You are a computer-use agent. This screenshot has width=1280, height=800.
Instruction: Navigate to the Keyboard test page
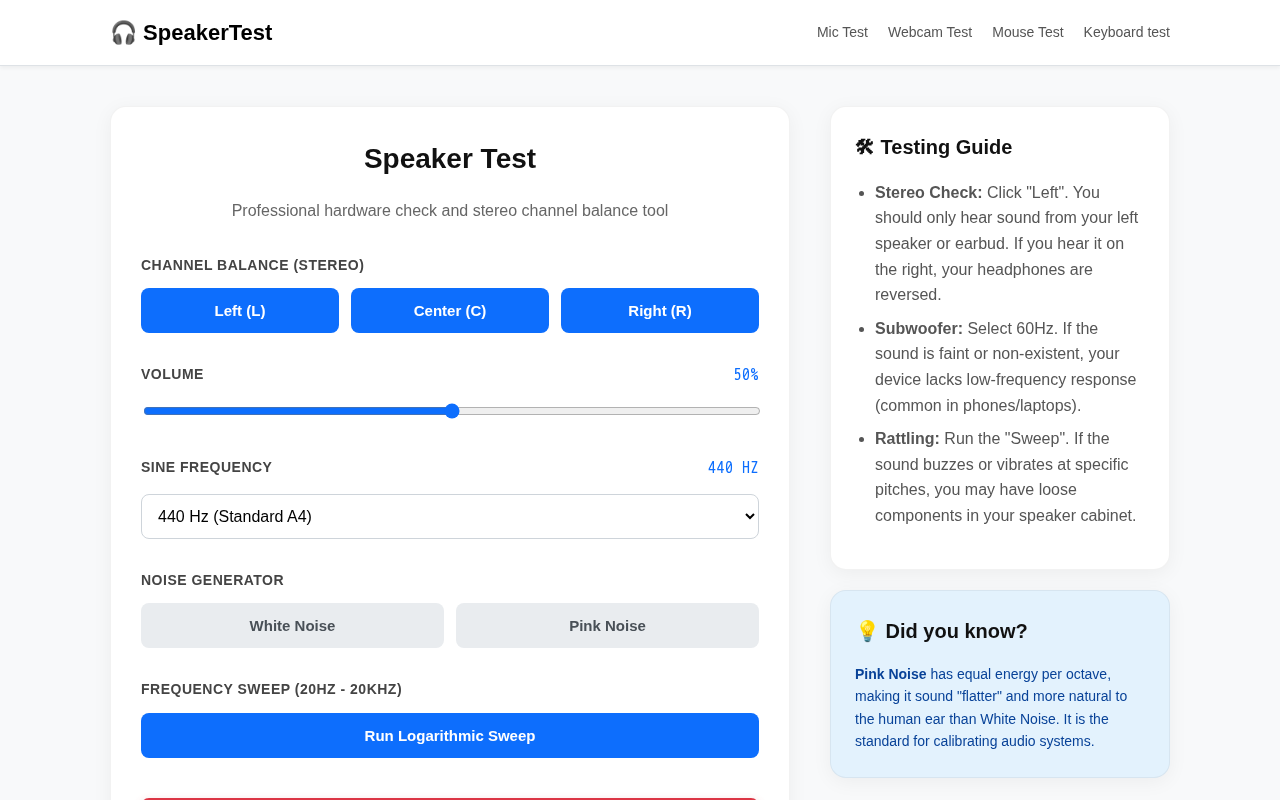[1127, 32]
